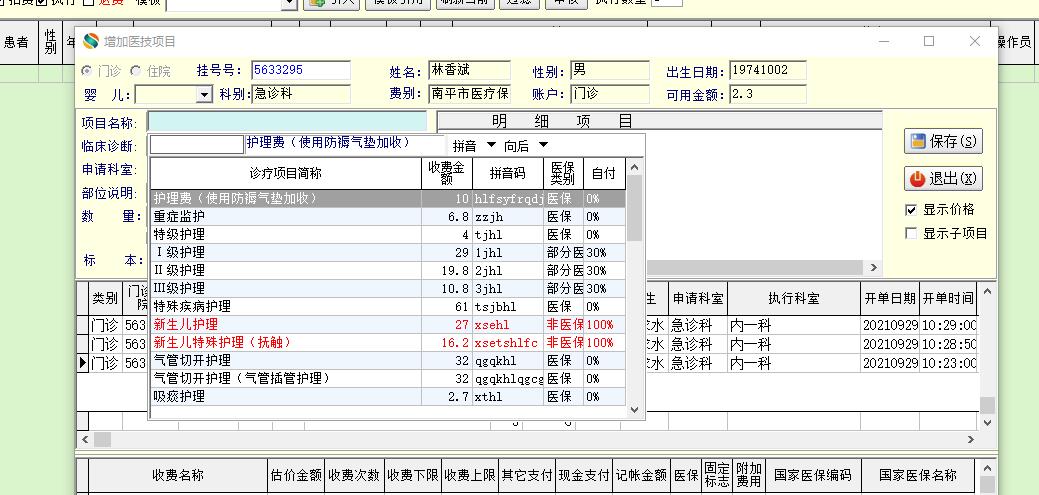Click down arrow of item popup scrollbar

coord(634,410)
